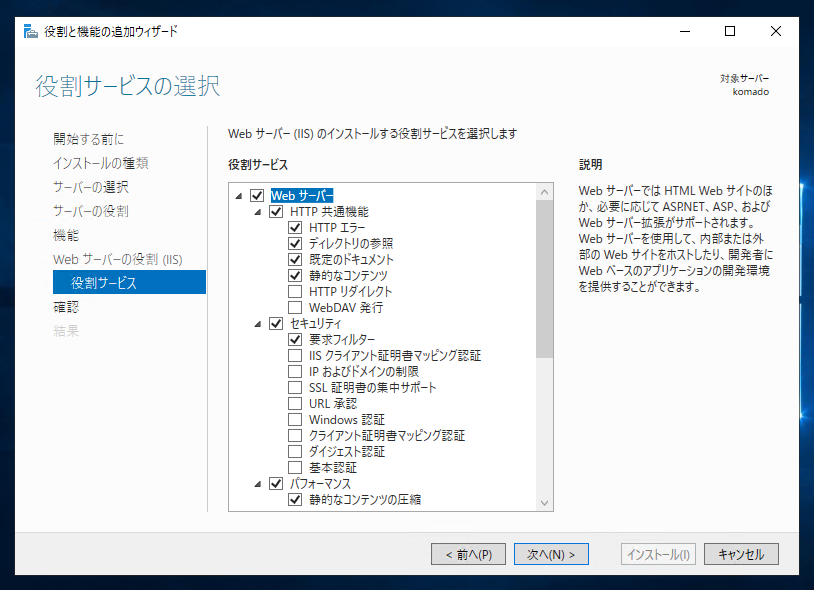Select the HTTP 共通機能 label
Viewport: 814px width, 590px height.
point(329,212)
